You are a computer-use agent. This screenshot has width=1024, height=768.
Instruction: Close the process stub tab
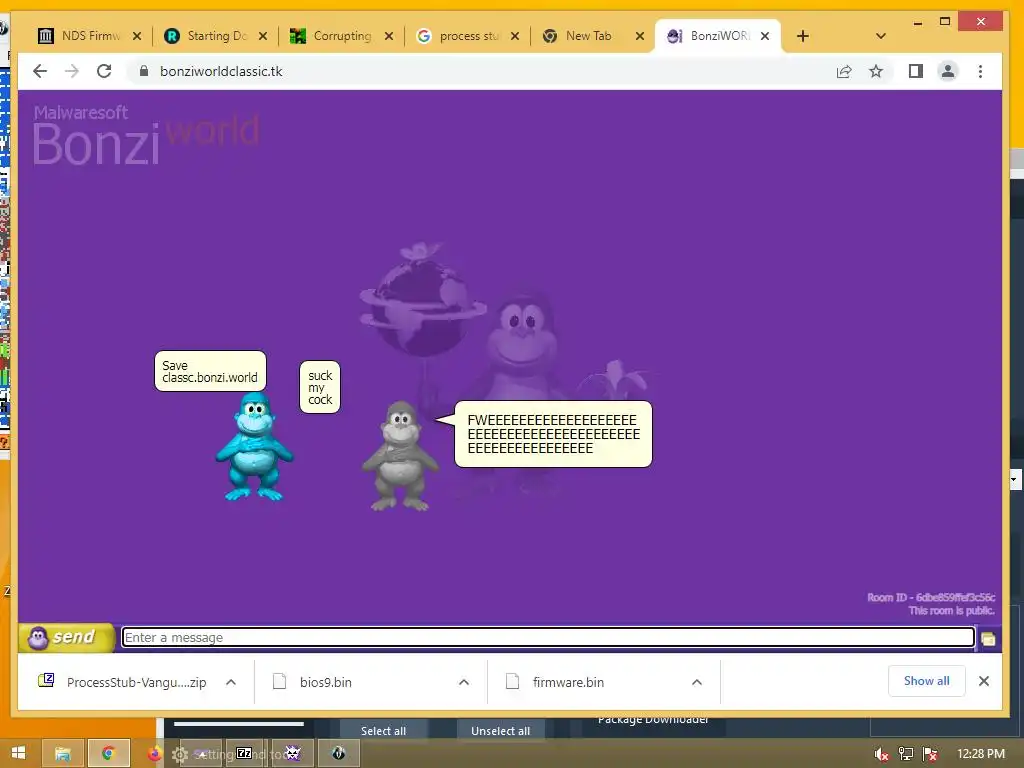515,36
